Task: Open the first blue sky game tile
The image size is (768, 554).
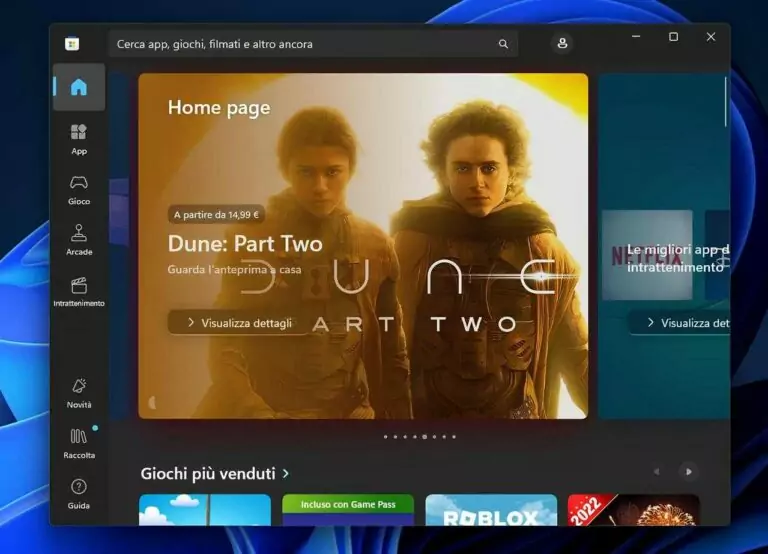Action: [205, 510]
